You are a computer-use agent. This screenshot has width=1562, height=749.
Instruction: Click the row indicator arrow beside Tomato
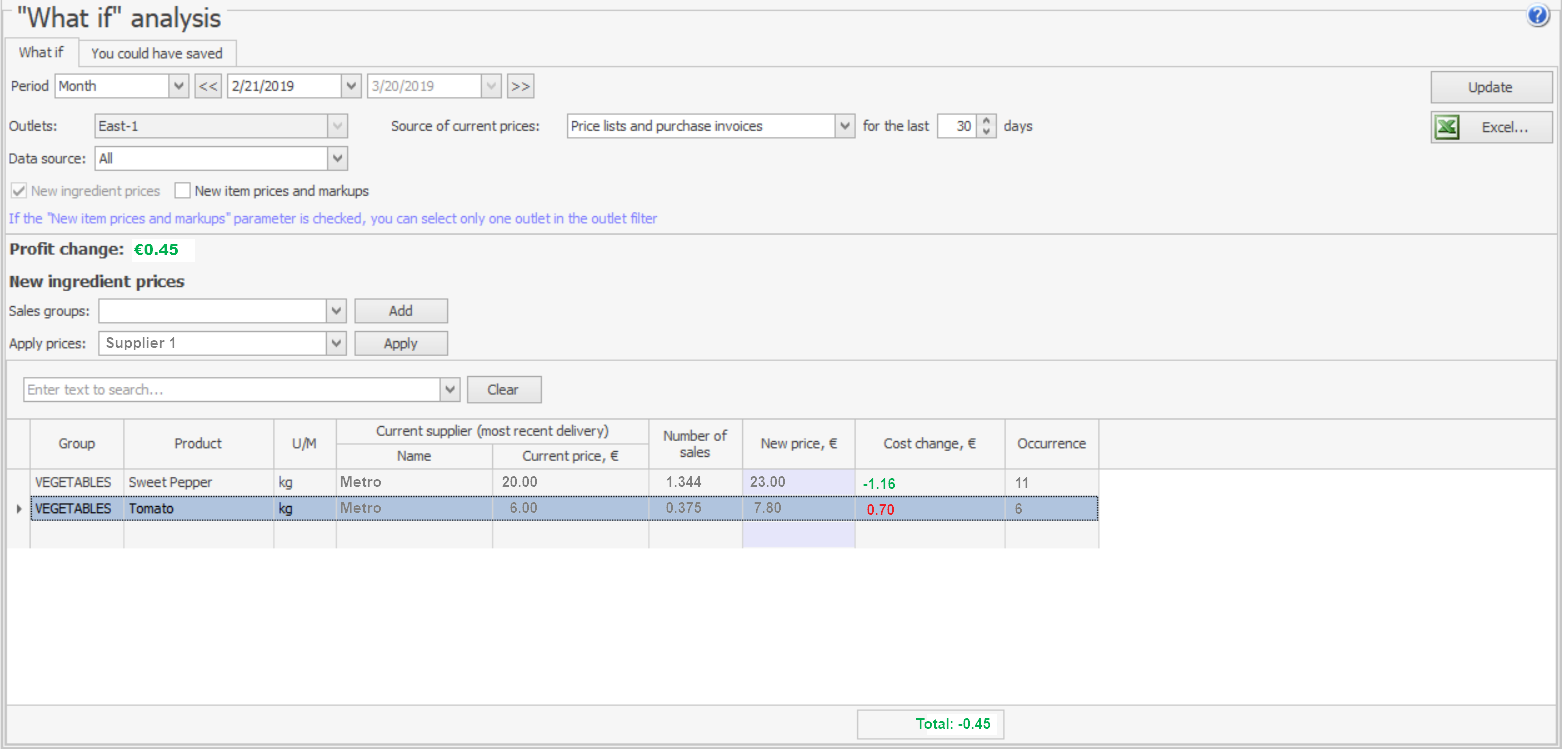pyautogui.click(x=18, y=509)
